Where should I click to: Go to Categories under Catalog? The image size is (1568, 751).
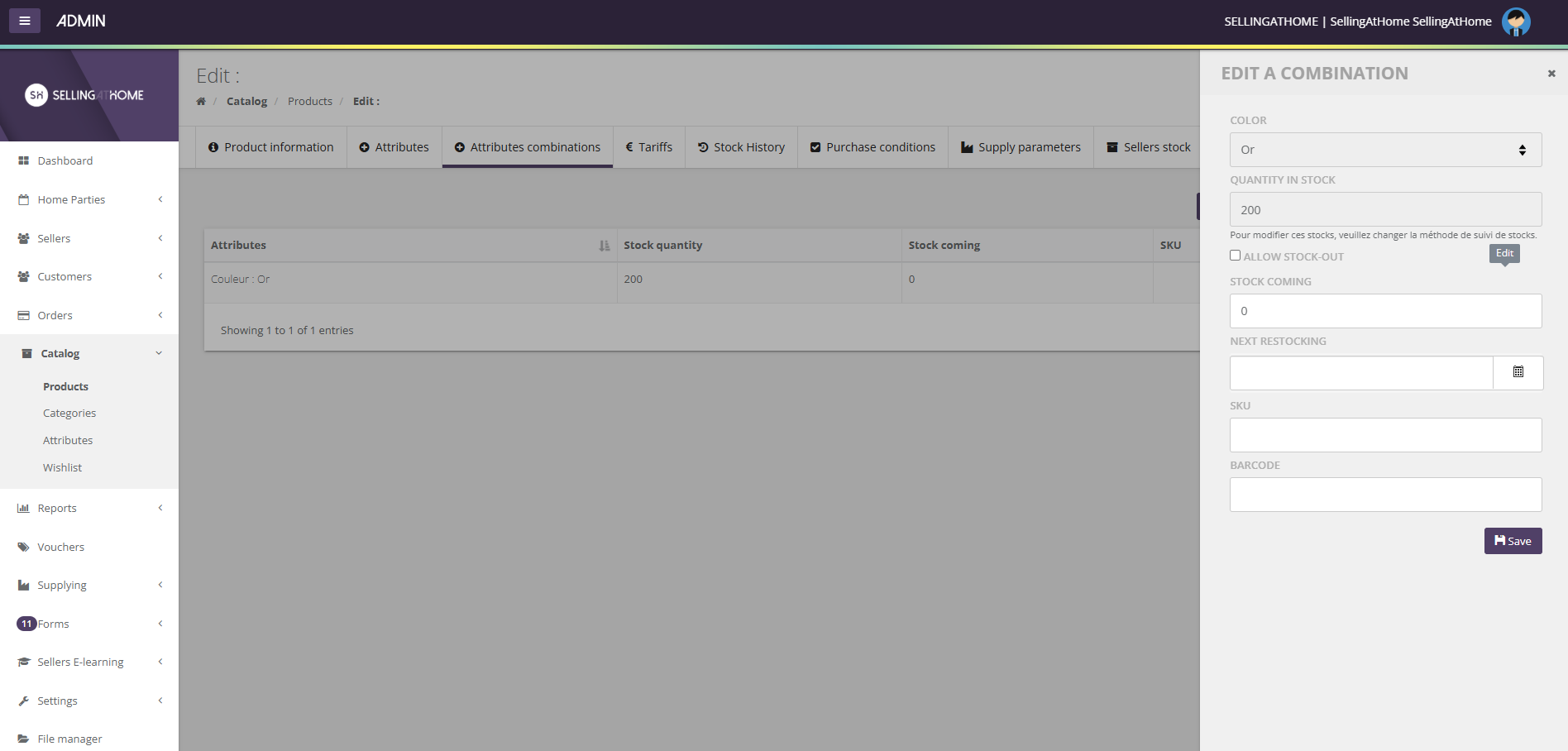(69, 413)
